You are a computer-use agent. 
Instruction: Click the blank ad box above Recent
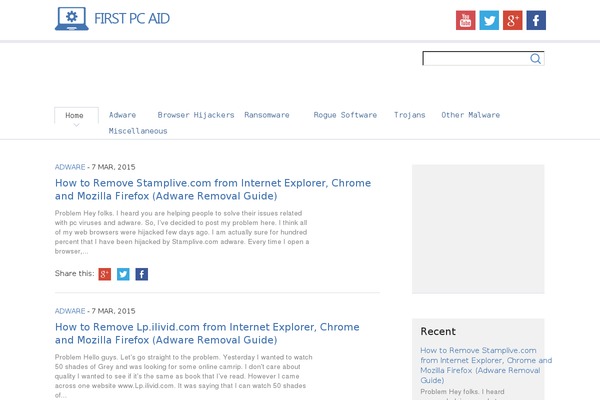[x=478, y=229]
